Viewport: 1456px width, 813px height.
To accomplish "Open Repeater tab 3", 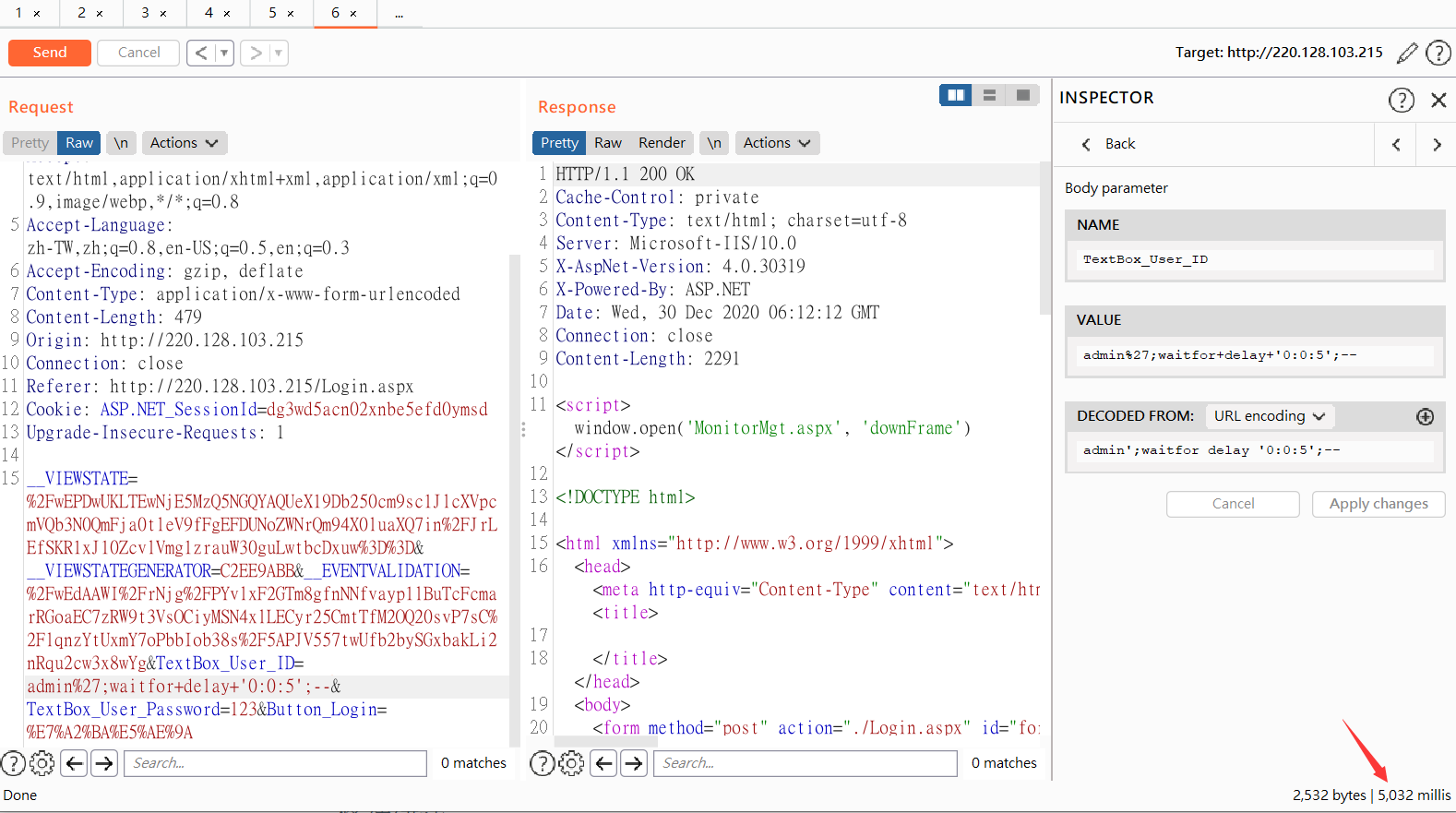I will 145,13.
